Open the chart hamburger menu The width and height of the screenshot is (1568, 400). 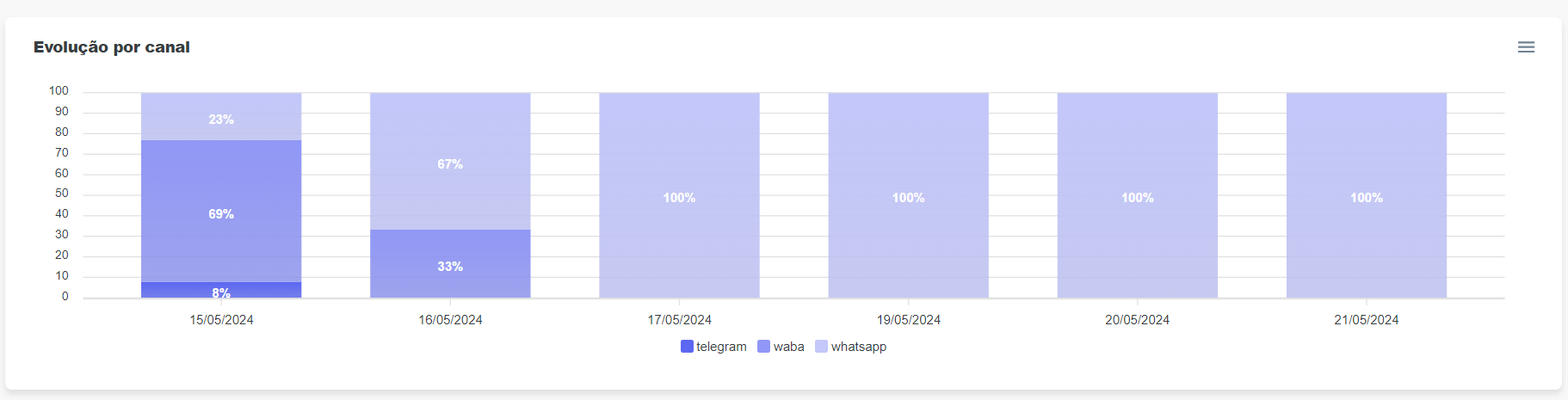coord(1526,47)
